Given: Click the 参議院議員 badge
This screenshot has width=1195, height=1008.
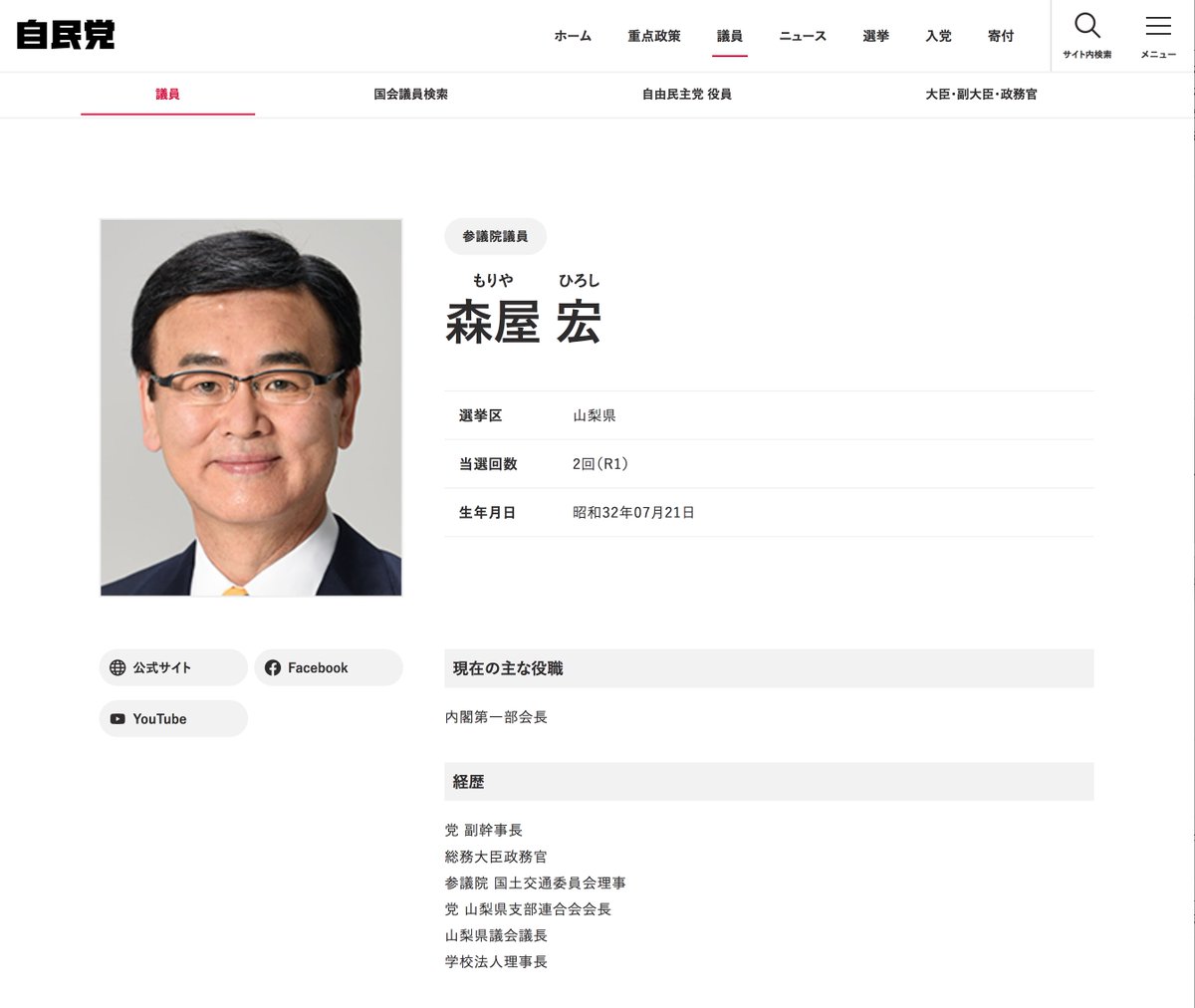Looking at the screenshot, I should (x=495, y=236).
